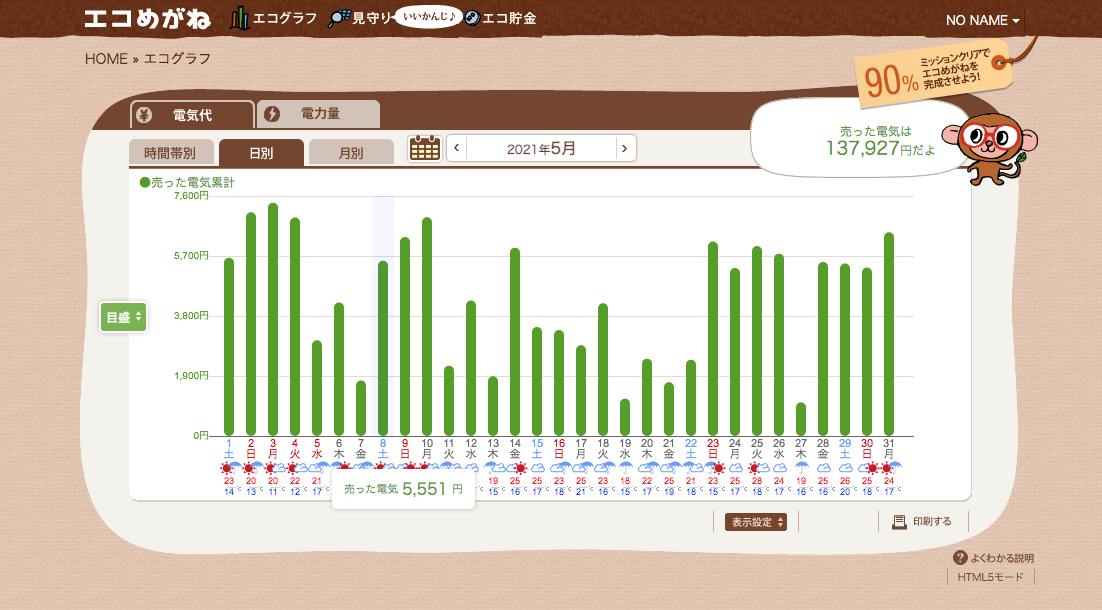Click the エコめがね logo
This screenshot has height=610, width=1102.
148,18
